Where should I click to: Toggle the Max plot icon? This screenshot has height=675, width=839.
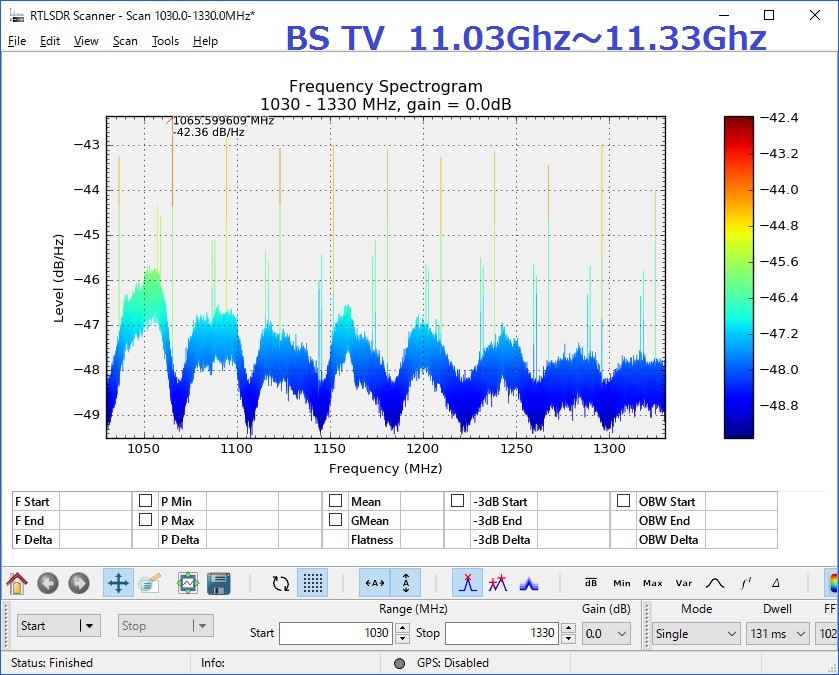click(653, 583)
